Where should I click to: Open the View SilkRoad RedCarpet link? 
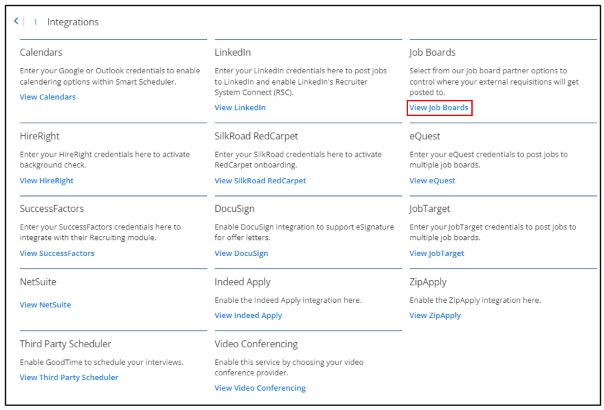pos(260,181)
